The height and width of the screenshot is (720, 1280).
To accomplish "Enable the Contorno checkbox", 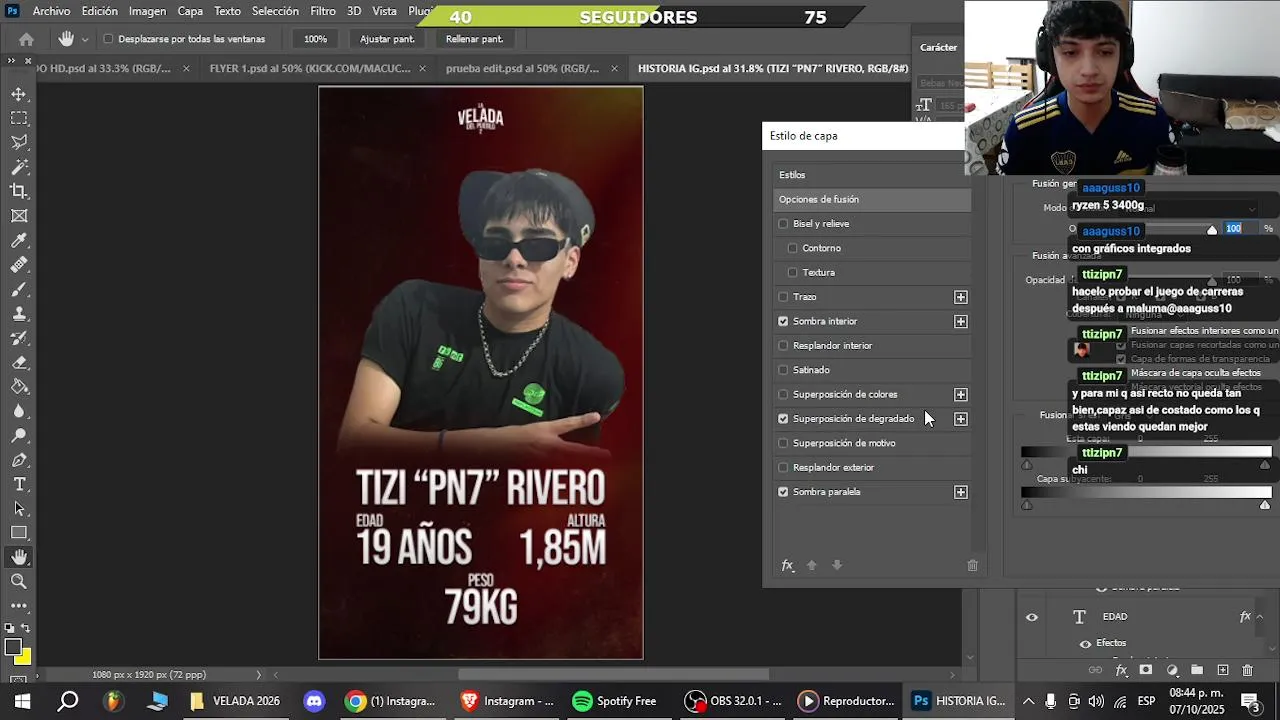I will (793, 248).
